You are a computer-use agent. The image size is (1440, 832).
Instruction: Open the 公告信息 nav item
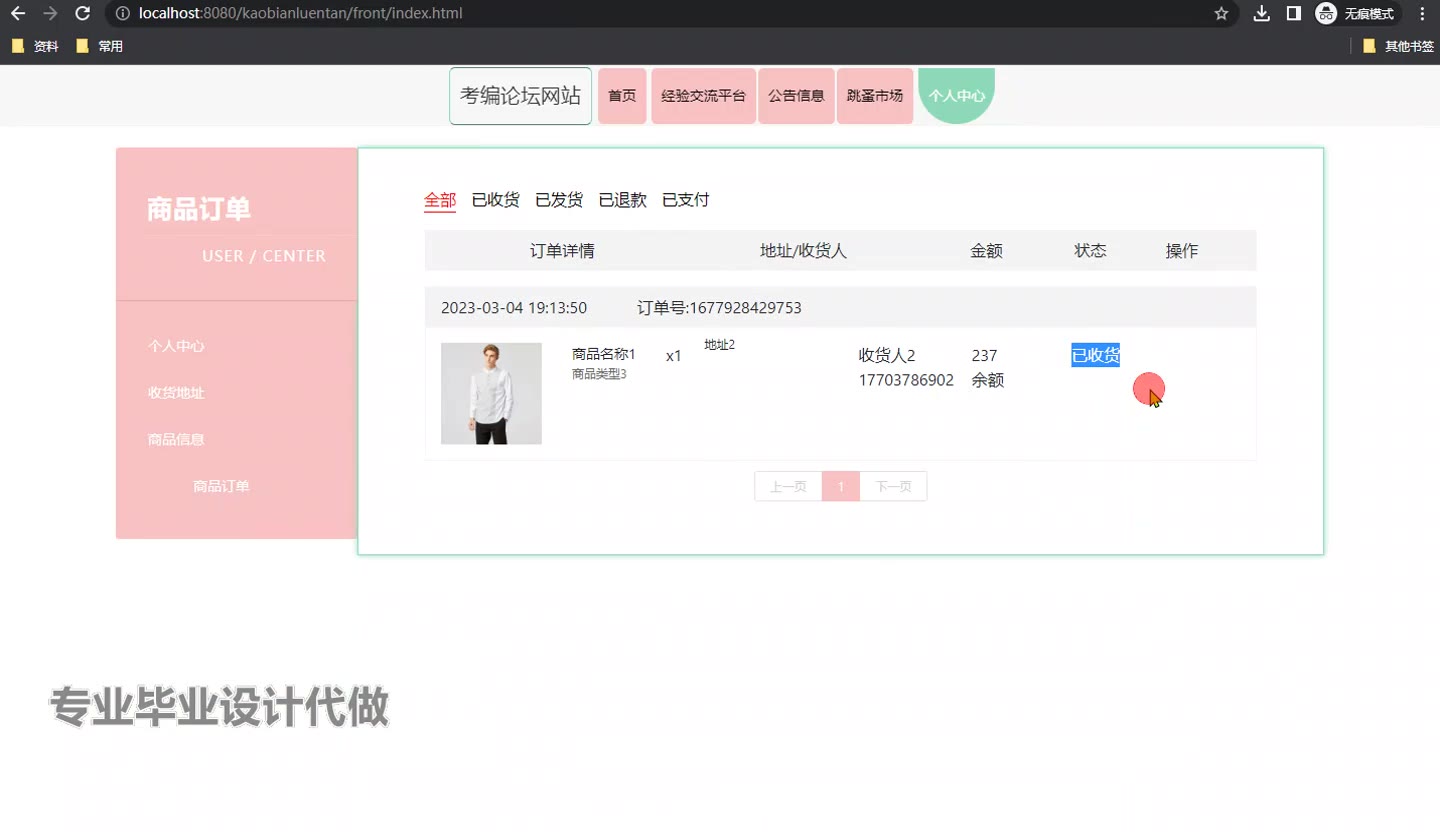pos(796,96)
